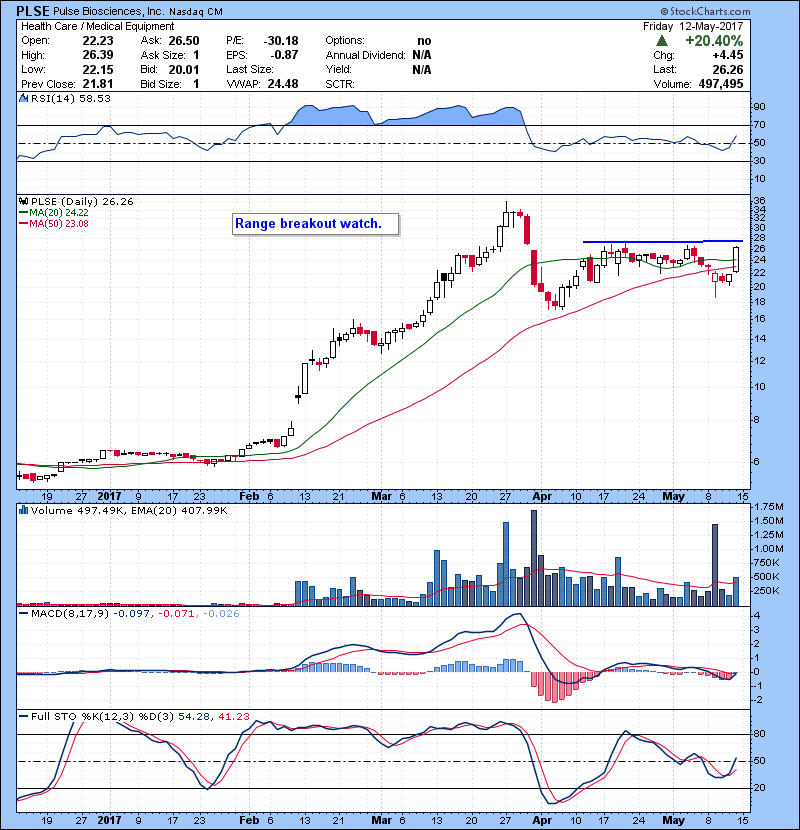Viewport: 800px width, 830px height.
Task: Click the EPS value -0.87
Action: 284,55
